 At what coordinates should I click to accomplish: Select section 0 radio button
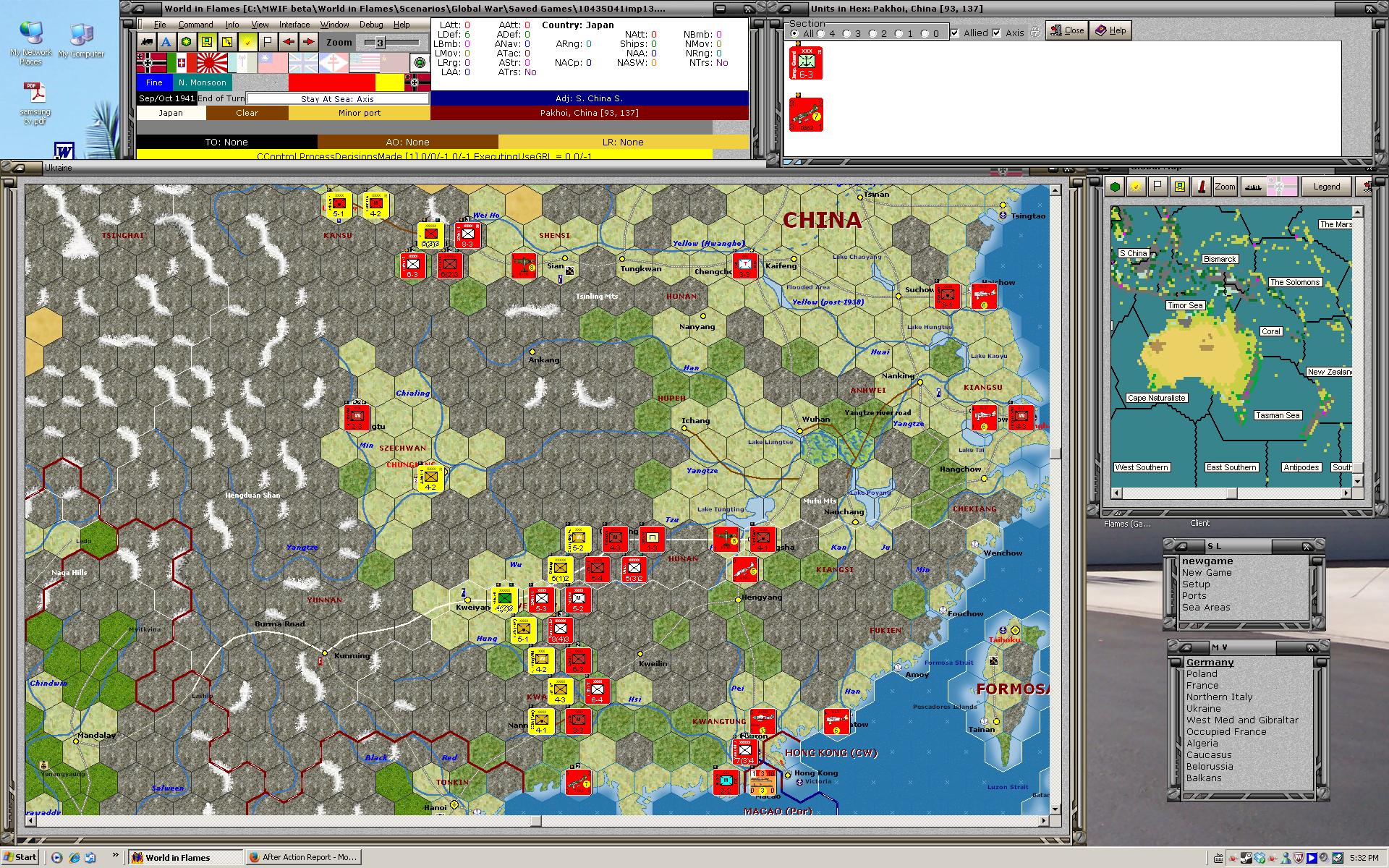tap(925, 33)
